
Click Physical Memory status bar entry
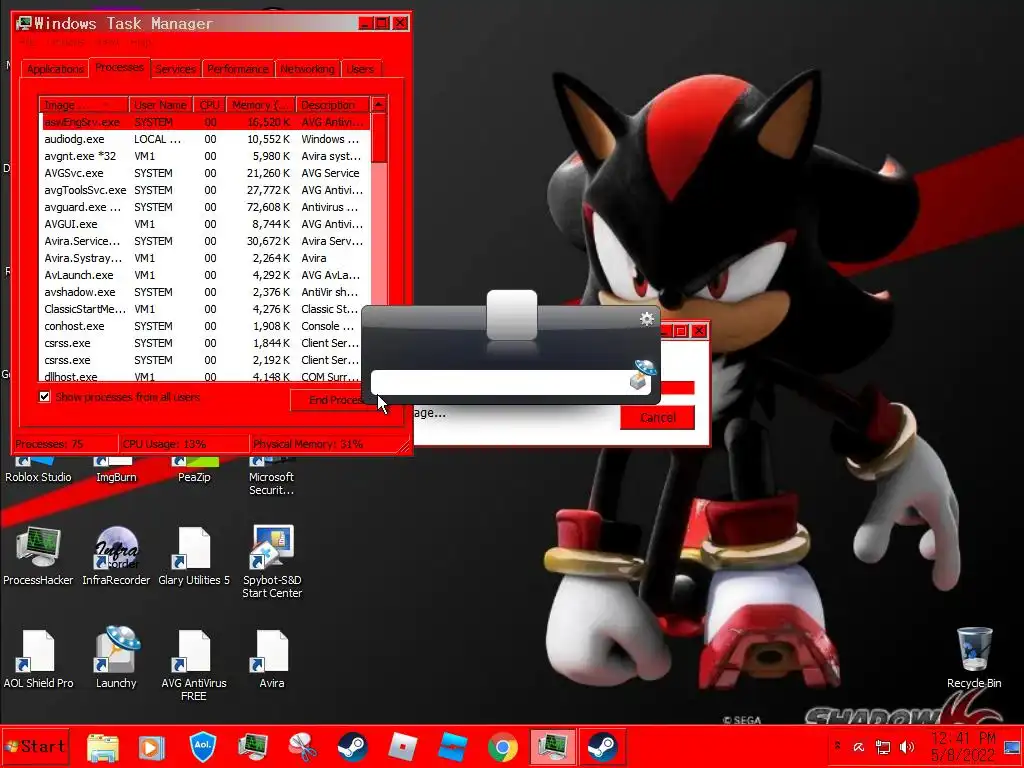(323, 444)
